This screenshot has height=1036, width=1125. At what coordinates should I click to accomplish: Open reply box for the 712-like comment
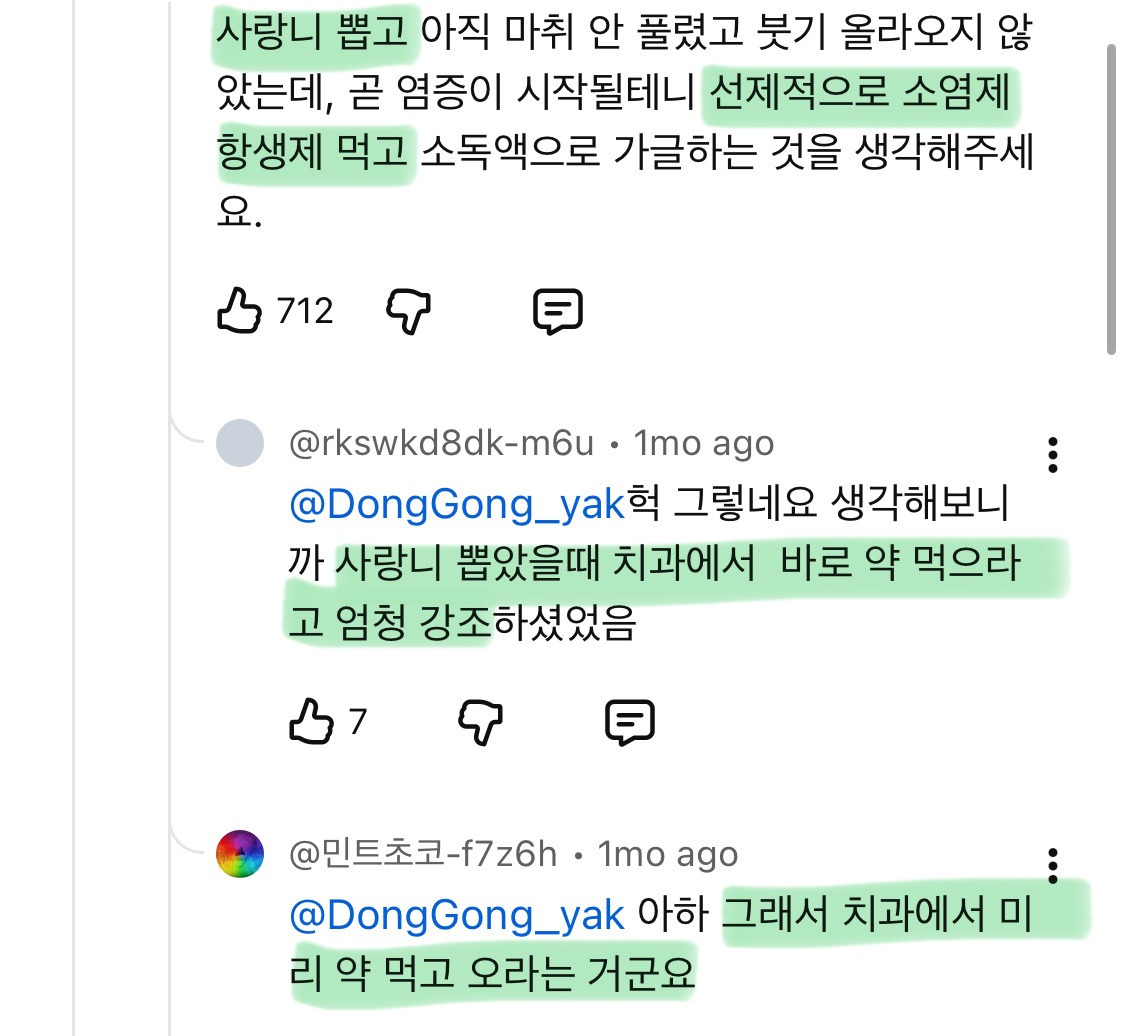click(x=558, y=312)
